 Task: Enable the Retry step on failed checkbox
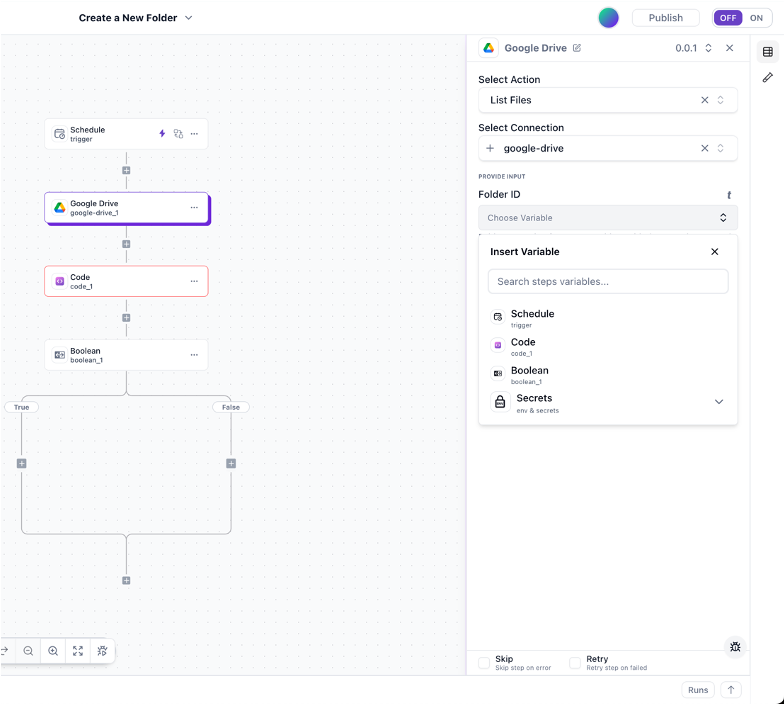575,663
